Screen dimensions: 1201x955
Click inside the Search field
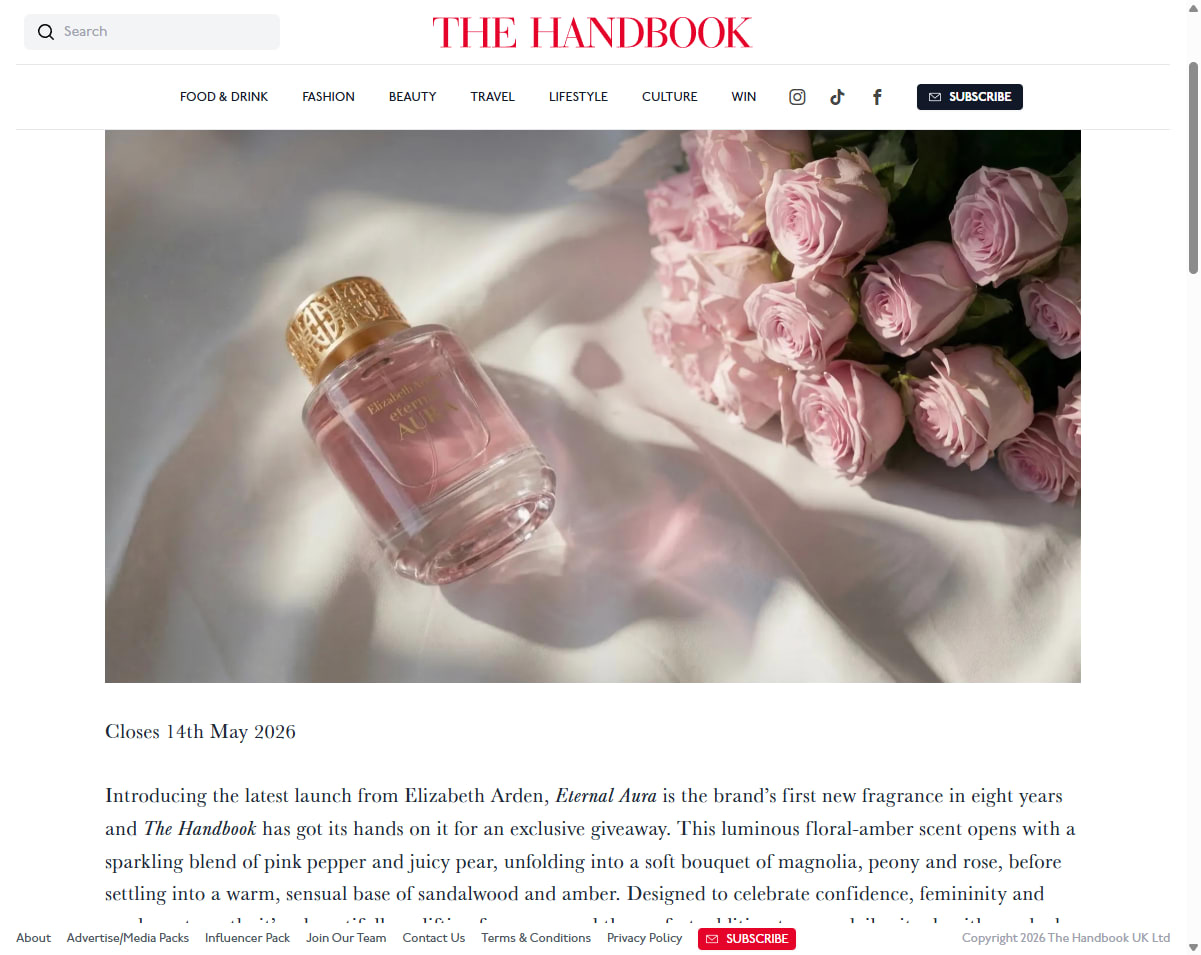tap(152, 32)
